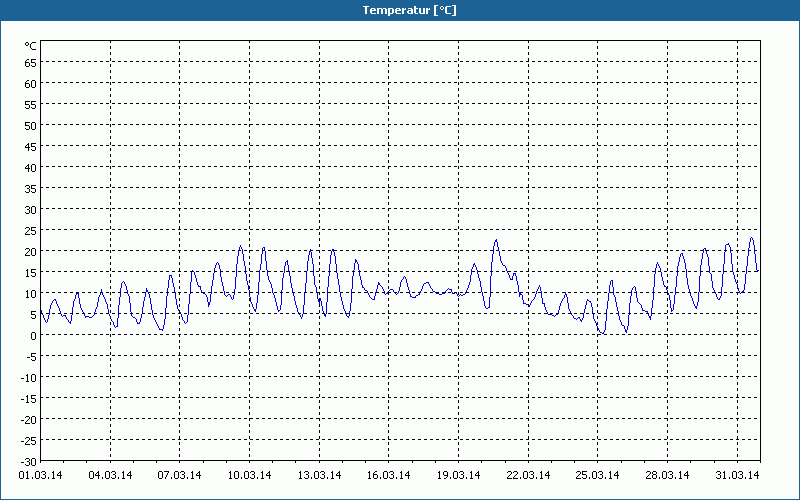Viewport: 800px width, 500px height.
Task: Click the 50 value on the y-axis
Action: click(31, 125)
